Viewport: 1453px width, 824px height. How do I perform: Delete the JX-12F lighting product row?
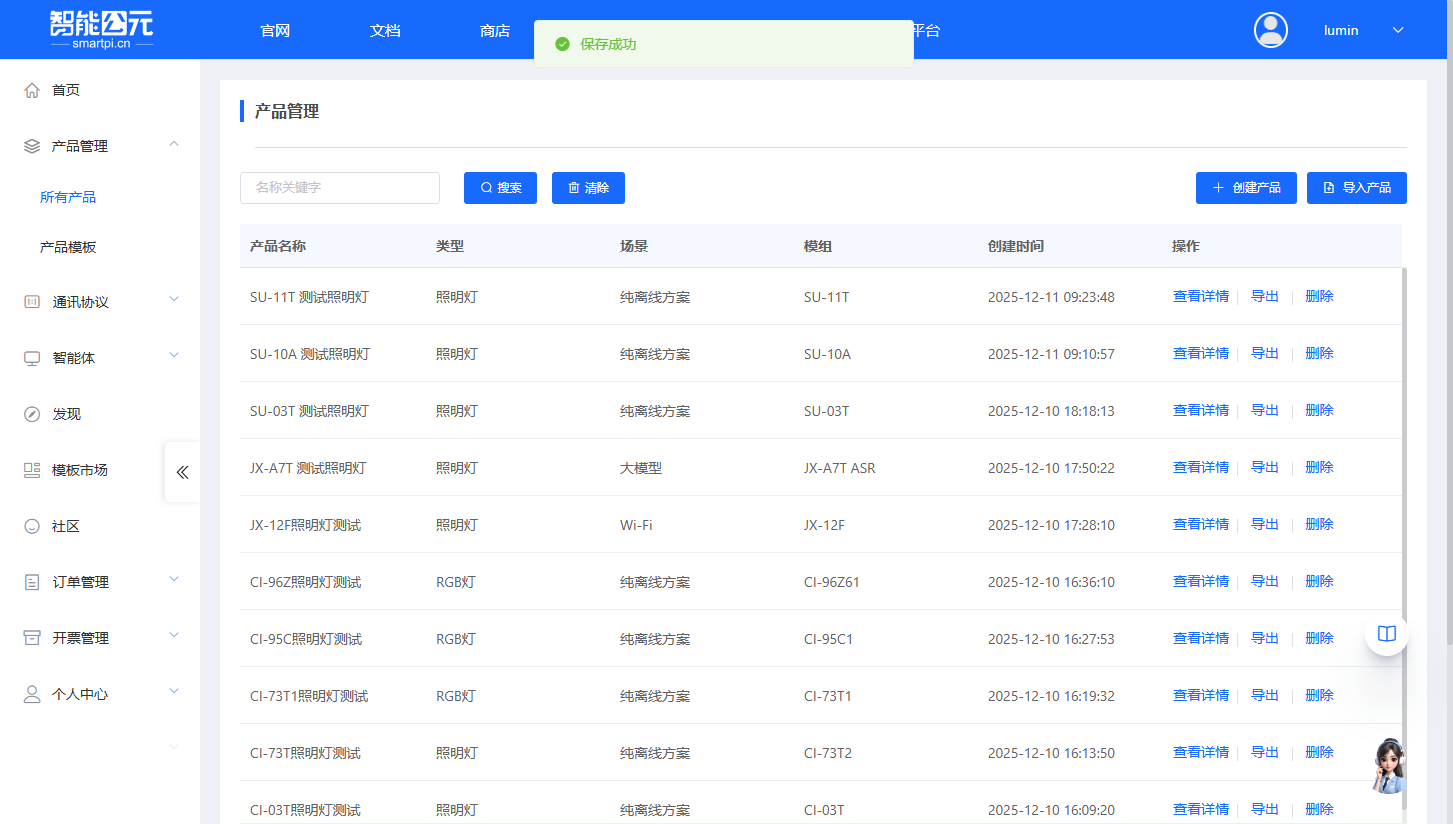[x=1319, y=524]
